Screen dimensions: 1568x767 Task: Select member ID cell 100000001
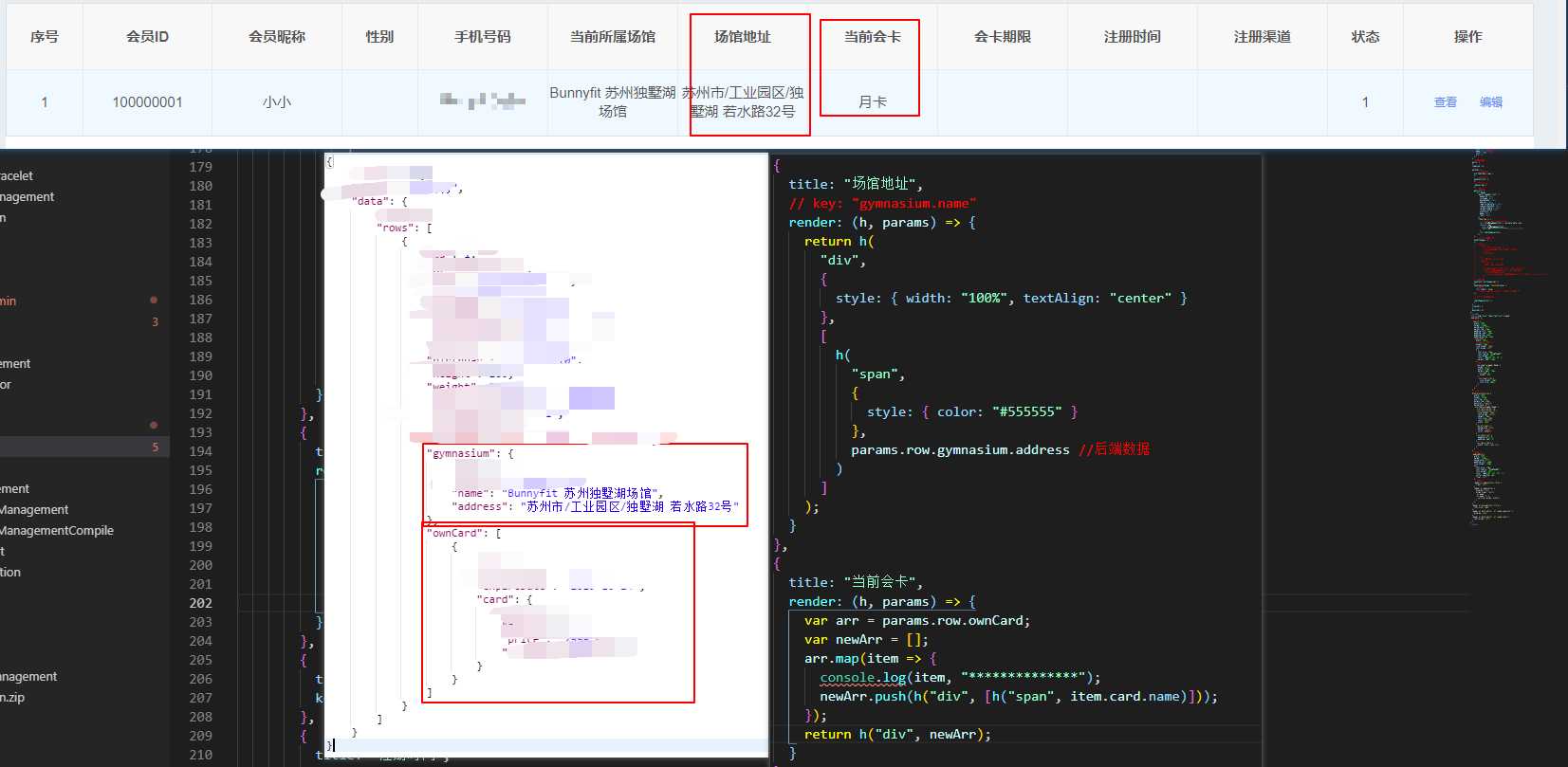coord(147,102)
